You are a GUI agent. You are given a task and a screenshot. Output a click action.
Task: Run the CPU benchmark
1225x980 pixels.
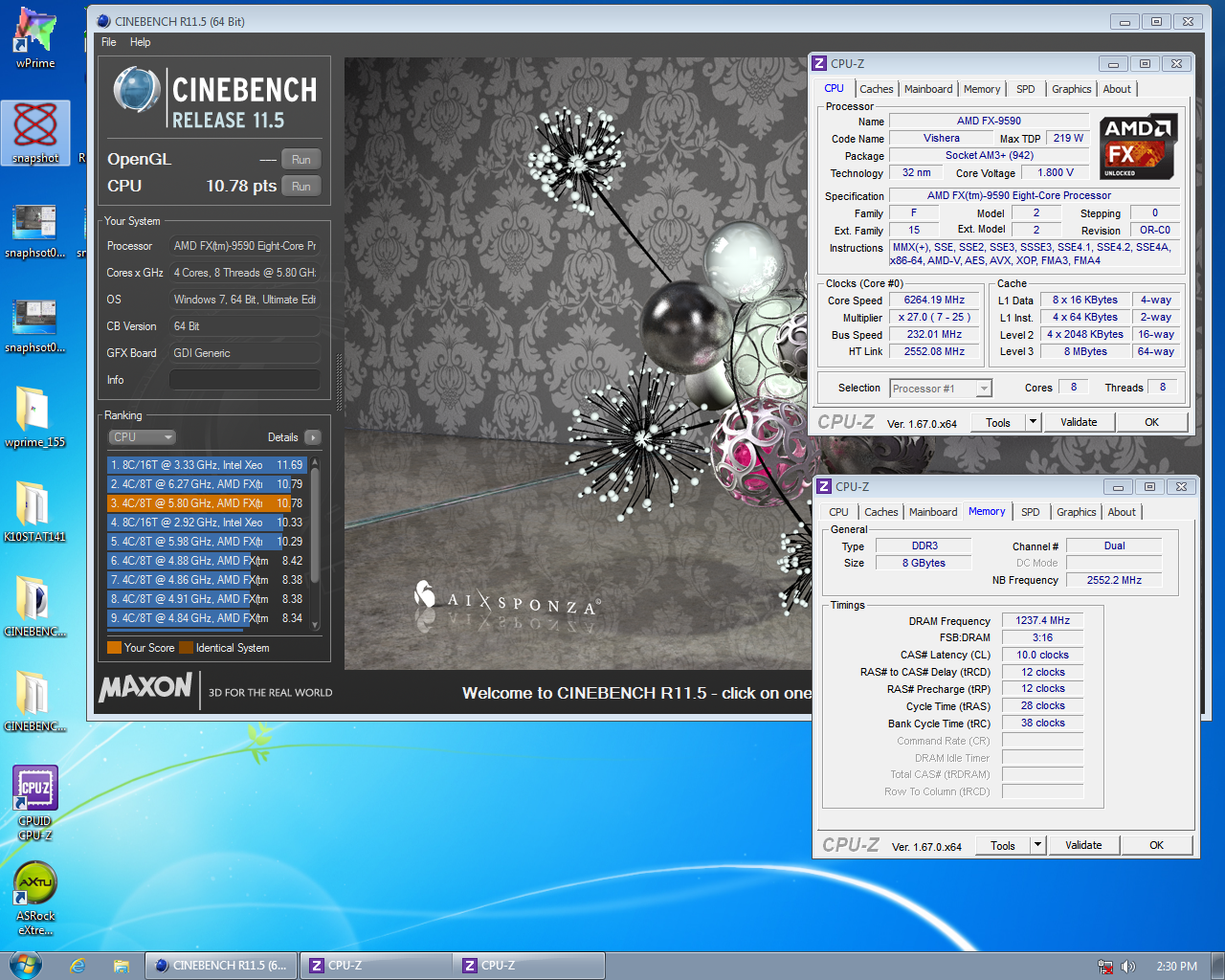[x=301, y=187]
